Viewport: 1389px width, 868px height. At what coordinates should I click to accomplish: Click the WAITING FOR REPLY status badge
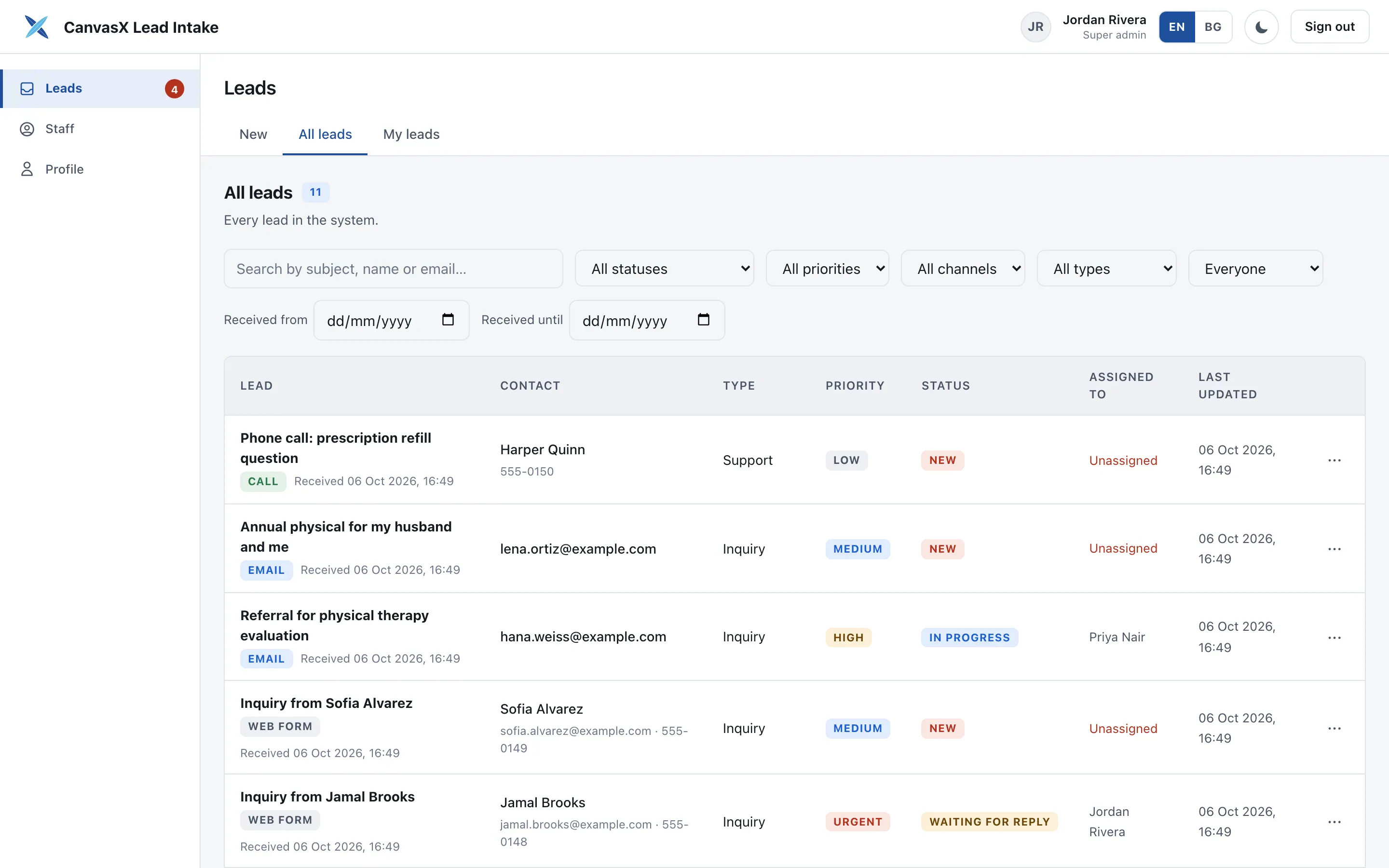(989, 822)
